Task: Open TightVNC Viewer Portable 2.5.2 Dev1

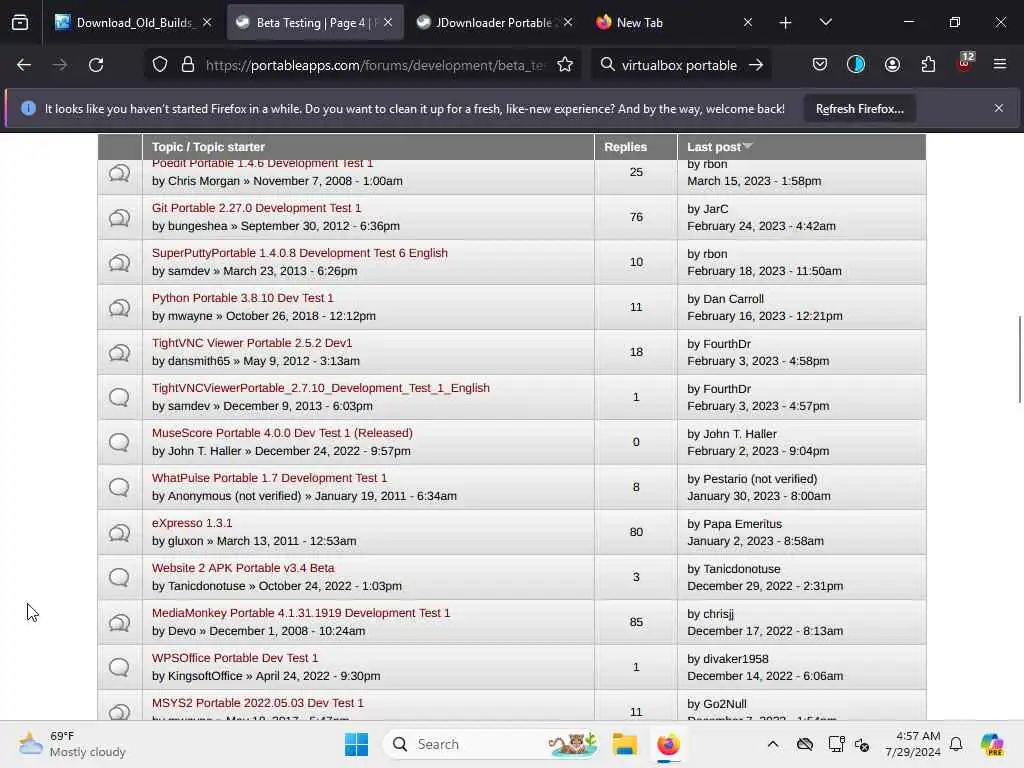Action: click(x=251, y=343)
